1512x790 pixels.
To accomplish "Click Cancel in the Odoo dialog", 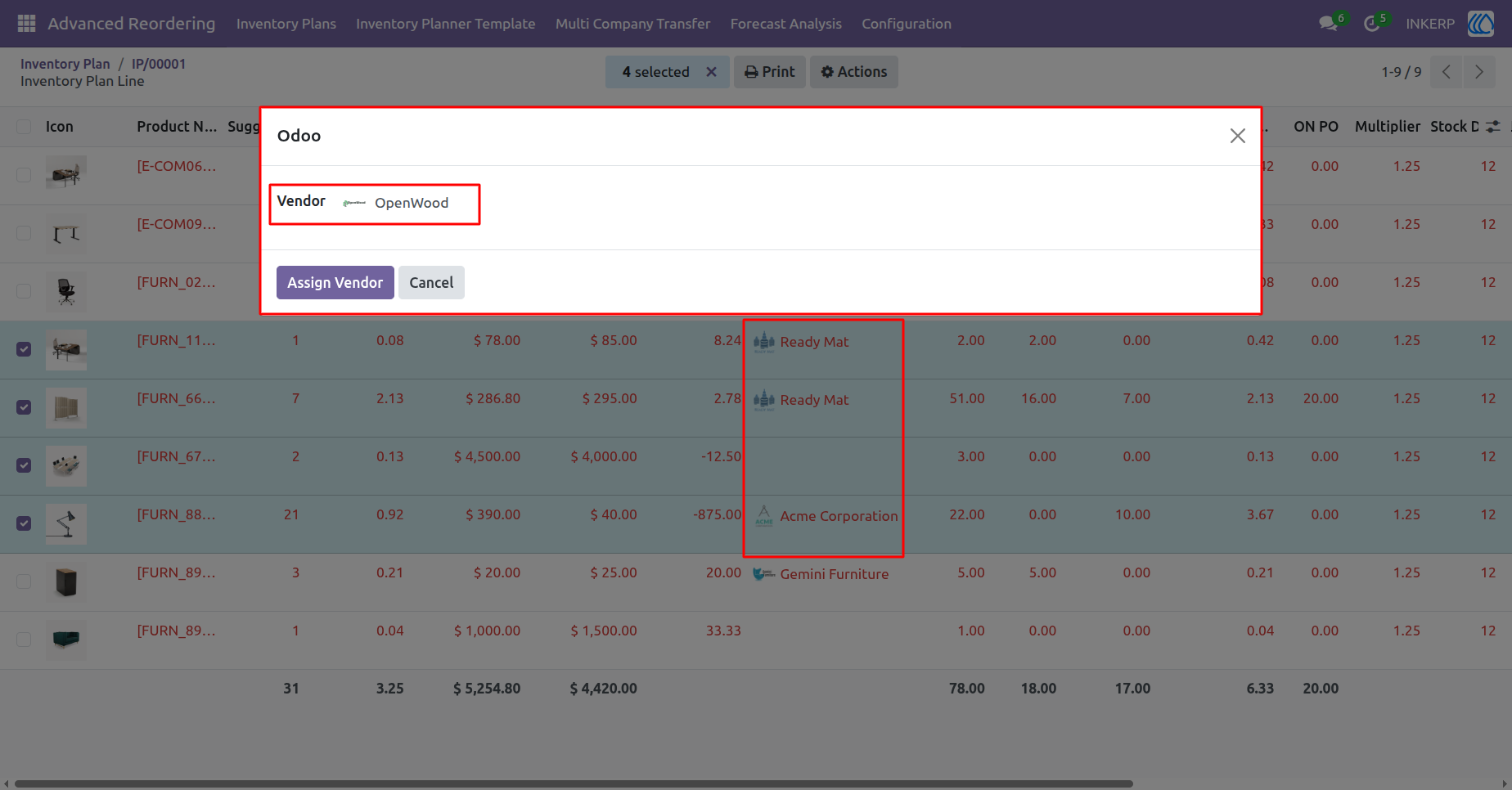I will 431,283.
